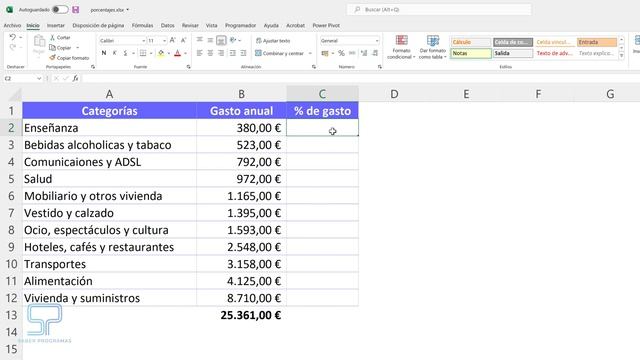Apply thousands separator style icon
This screenshot has height=360, width=640.
coord(352,53)
